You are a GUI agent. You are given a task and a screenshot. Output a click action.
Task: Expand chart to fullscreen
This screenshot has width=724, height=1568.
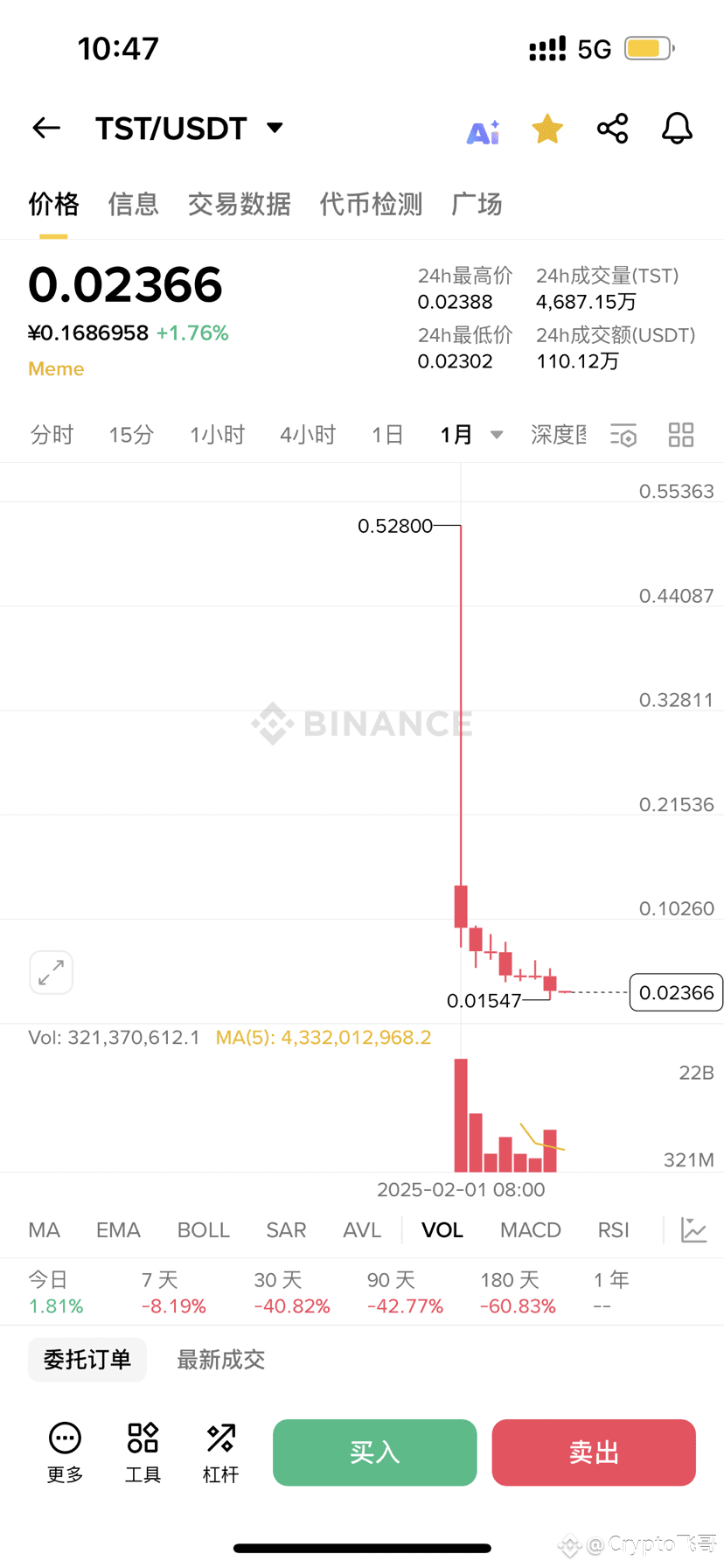[x=51, y=972]
